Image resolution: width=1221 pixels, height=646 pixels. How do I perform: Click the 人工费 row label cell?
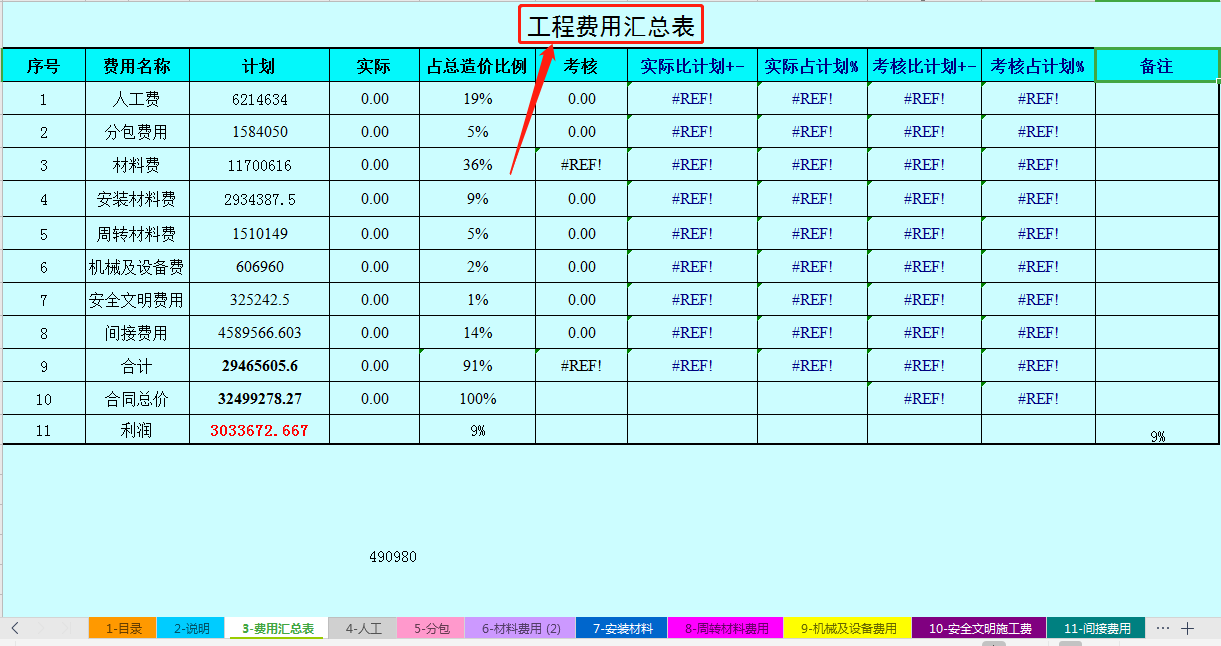[139, 98]
